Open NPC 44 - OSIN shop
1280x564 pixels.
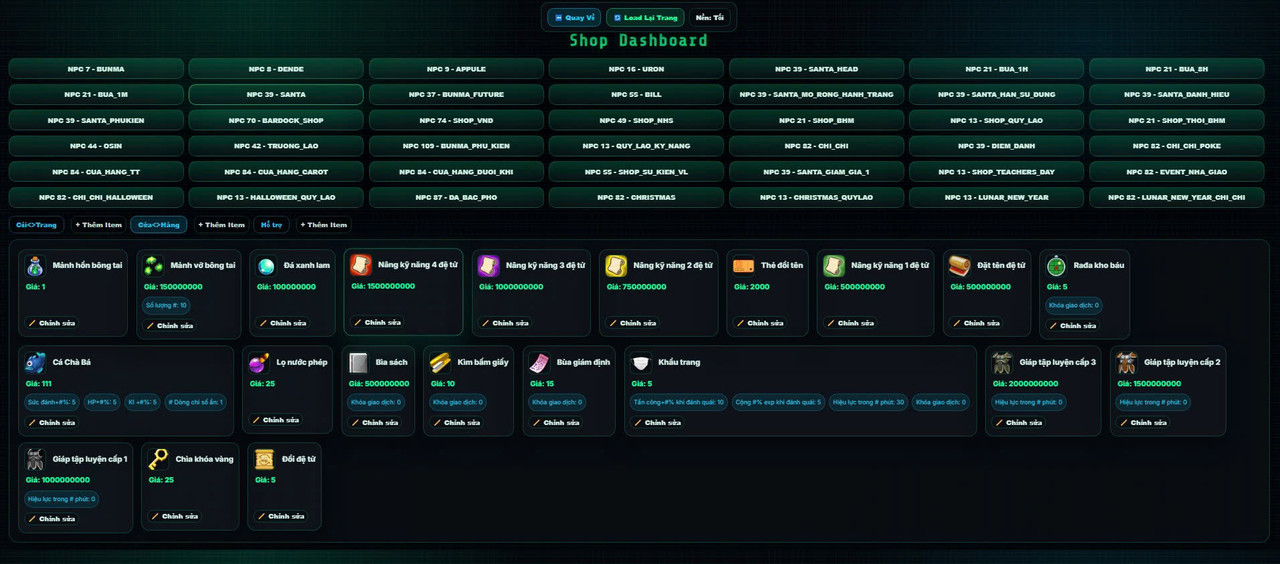point(96,146)
